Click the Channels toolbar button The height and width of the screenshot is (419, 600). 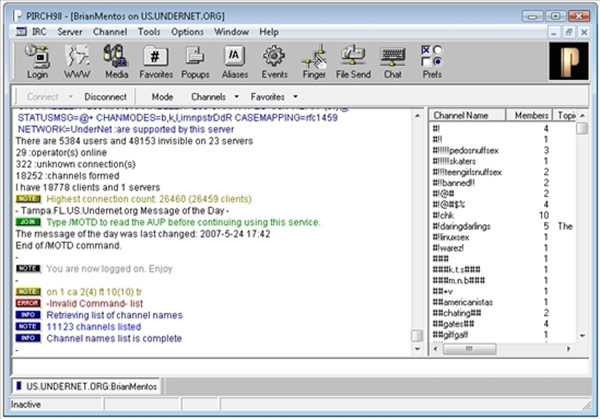tap(208, 97)
